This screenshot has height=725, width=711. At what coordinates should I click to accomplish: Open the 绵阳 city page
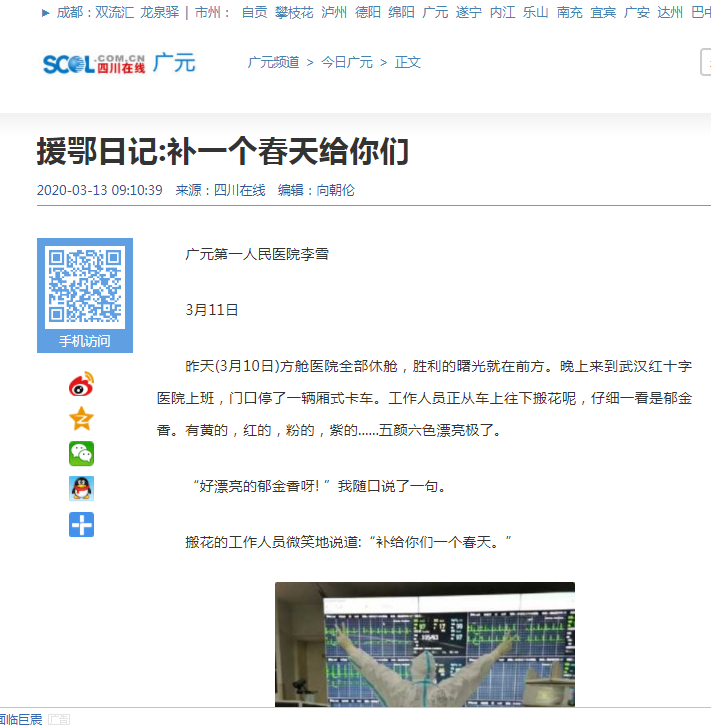point(401,13)
